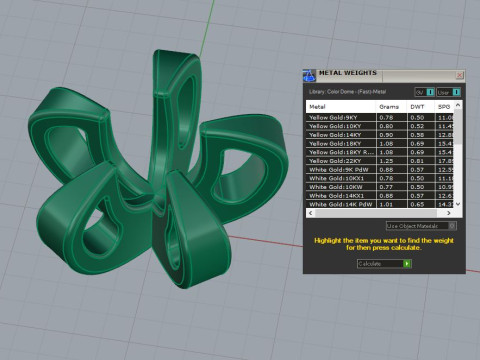The height and width of the screenshot is (360, 480).
Task: Select the Yellow Gold:18KY R... row
Action: (x=380, y=152)
